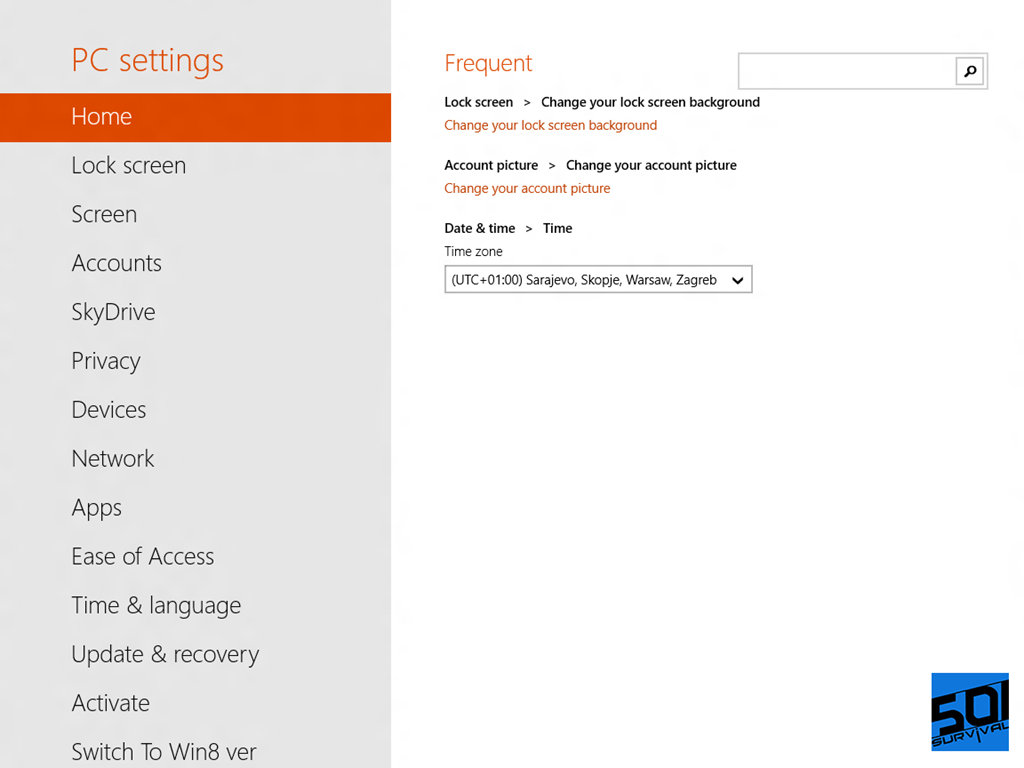Click inside the search input box
Viewport: 1024px width, 768px height.
(847, 71)
